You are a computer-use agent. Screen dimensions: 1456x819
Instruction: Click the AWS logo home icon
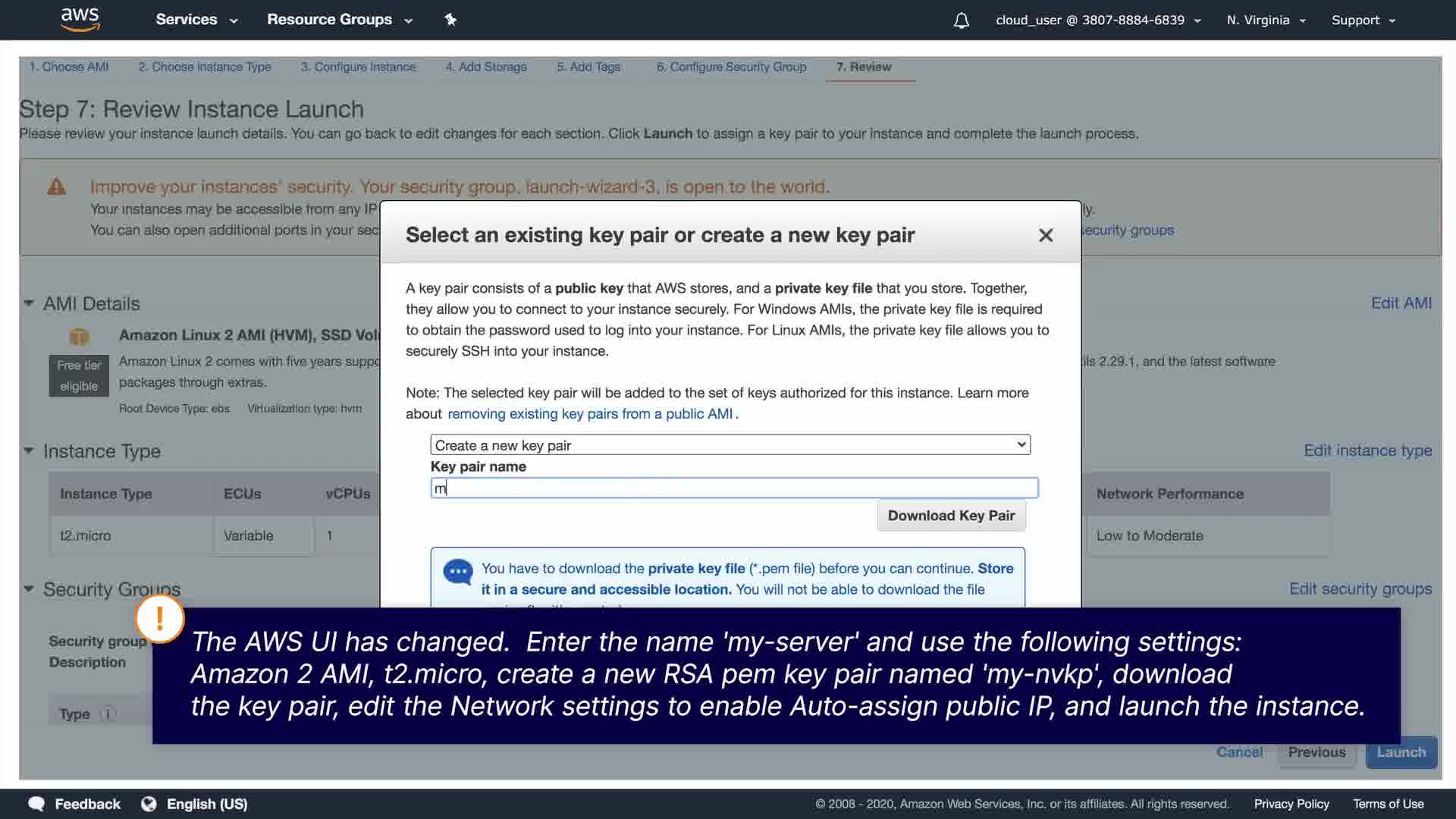[x=80, y=19]
